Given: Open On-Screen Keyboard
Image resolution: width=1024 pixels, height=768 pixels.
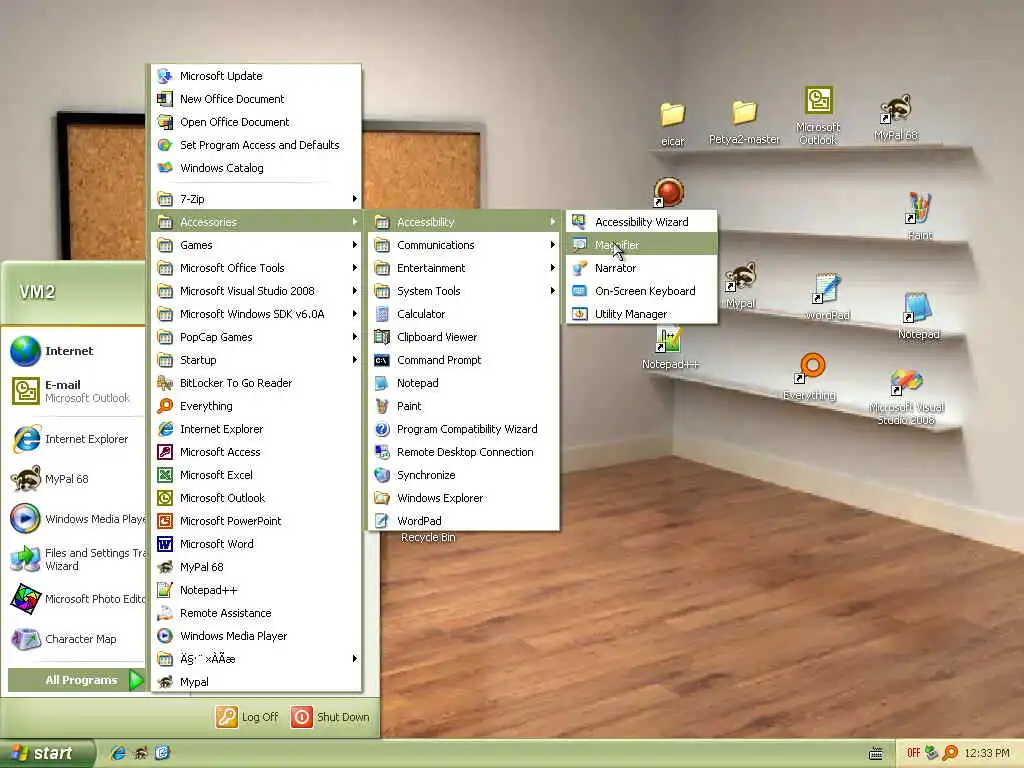Looking at the screenshot, I should (x=641, y=291).
